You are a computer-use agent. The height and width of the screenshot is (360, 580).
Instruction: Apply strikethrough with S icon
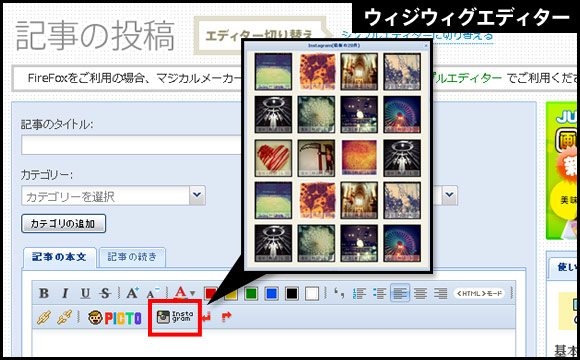[105, 293]
